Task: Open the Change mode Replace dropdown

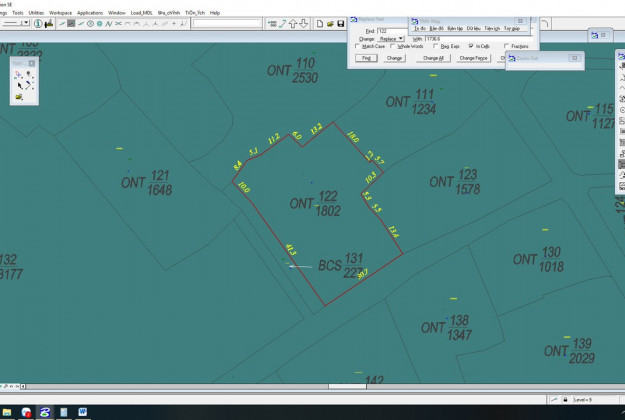Action: pyautogui.click(x=394, y=38)
